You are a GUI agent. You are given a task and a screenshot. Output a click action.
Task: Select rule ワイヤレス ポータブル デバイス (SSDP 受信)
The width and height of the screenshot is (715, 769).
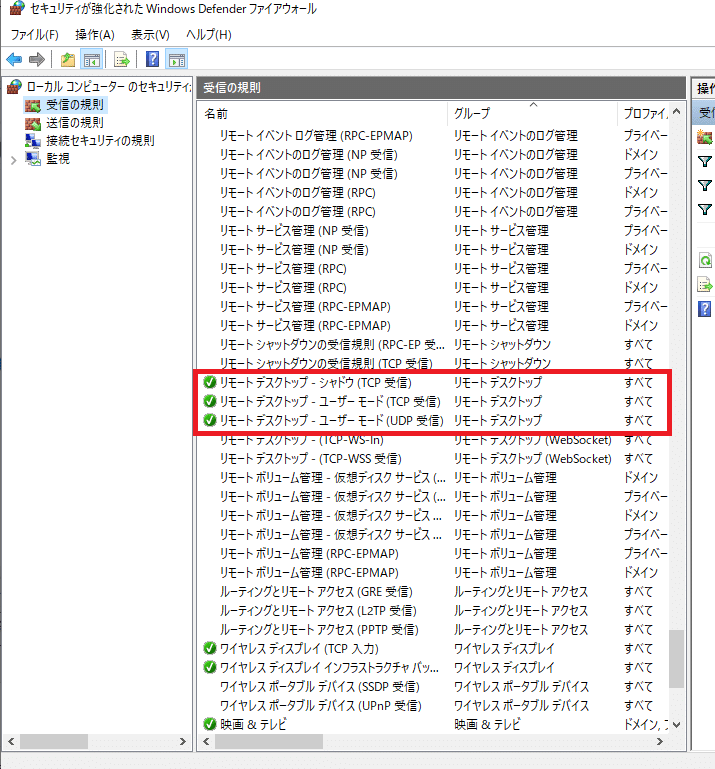point(320,687)
